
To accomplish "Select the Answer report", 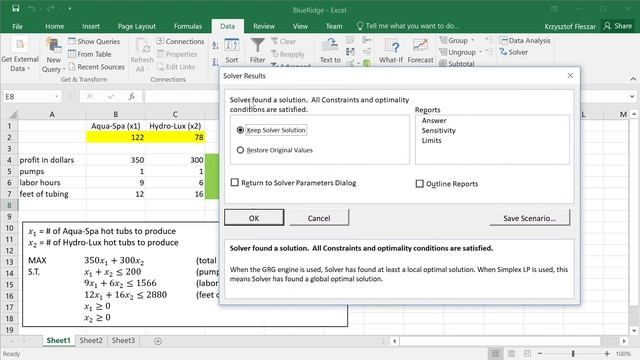I will 434,120.
